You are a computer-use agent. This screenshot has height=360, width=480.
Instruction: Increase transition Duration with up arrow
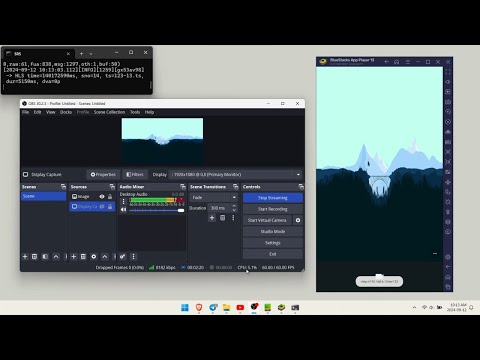[x=234, y=206]
